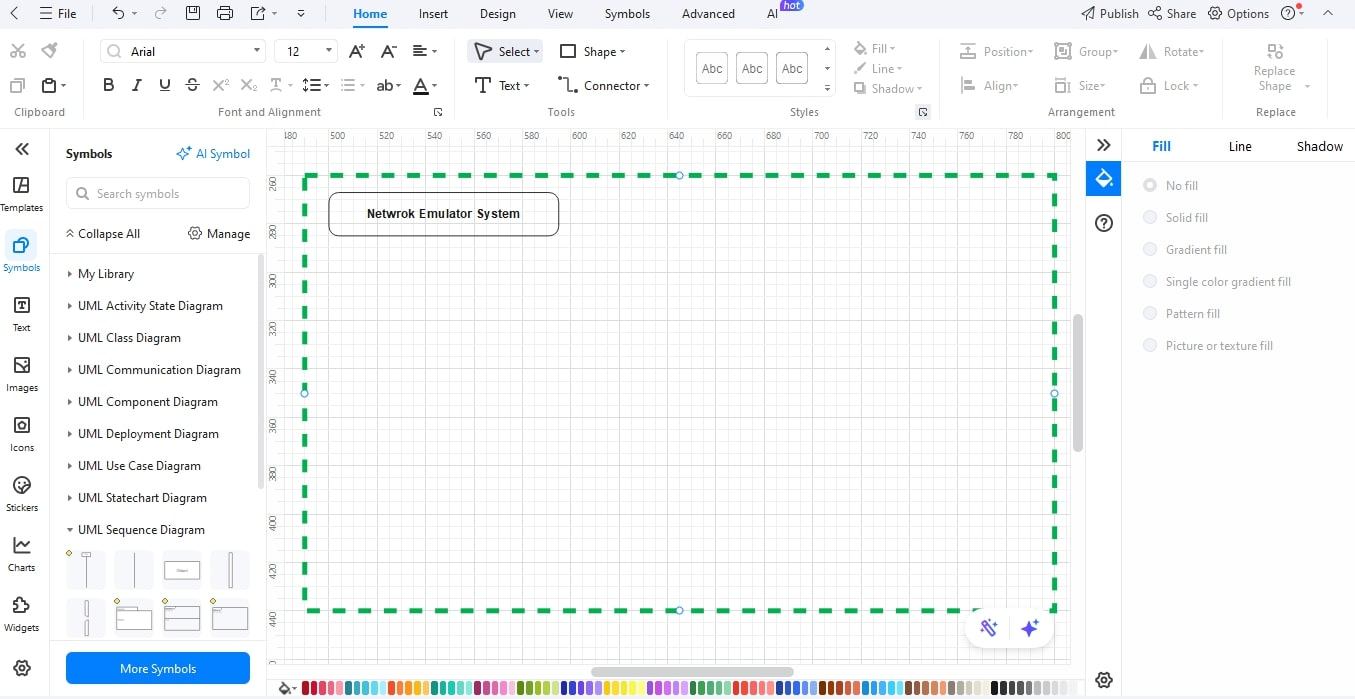Switch to the Symbols ribbon tab
The width and height of the screenshot is (1355, 699).
(x=627, y=14)
